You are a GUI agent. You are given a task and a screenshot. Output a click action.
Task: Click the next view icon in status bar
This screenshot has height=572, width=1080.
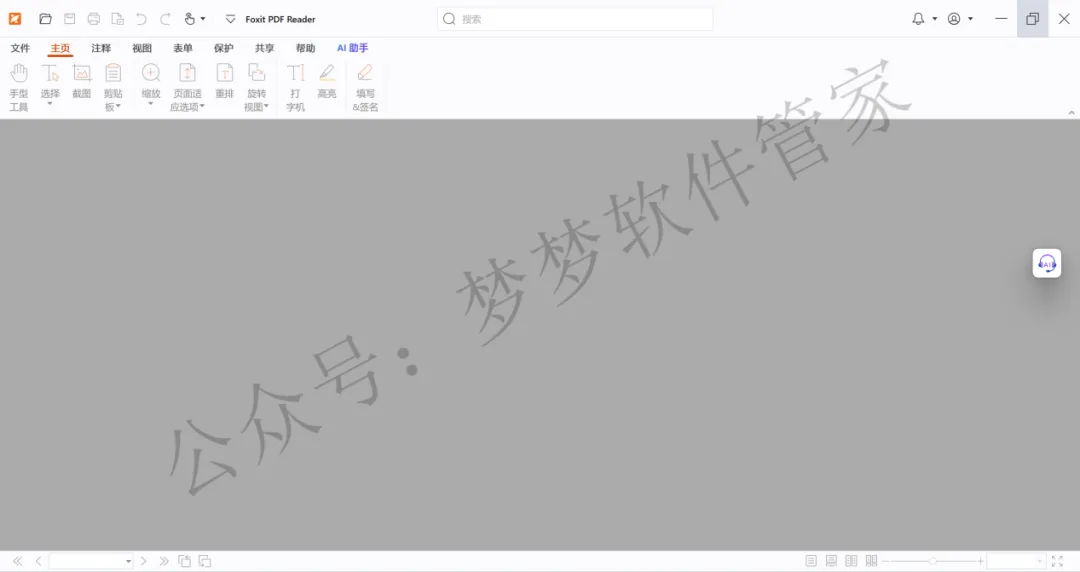click(x=205, y=561)
